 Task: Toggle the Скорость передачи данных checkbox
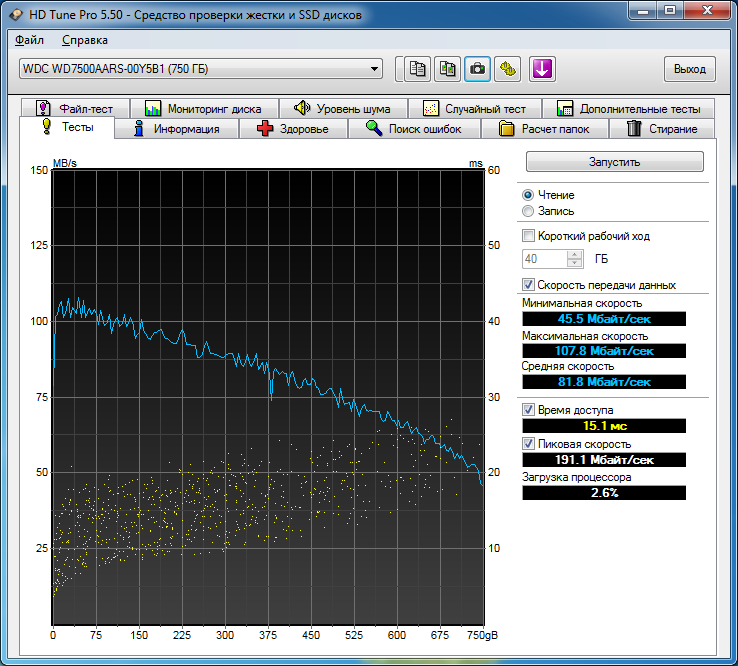click(x=528, y=284)
